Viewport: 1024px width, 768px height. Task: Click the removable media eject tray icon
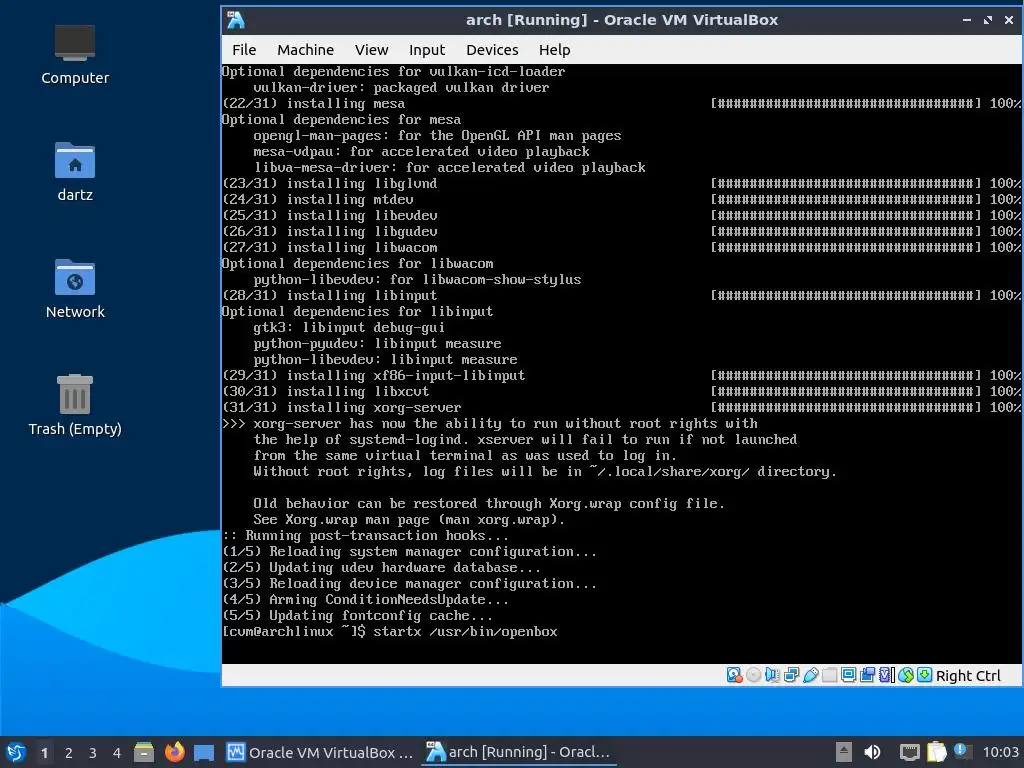844,752
